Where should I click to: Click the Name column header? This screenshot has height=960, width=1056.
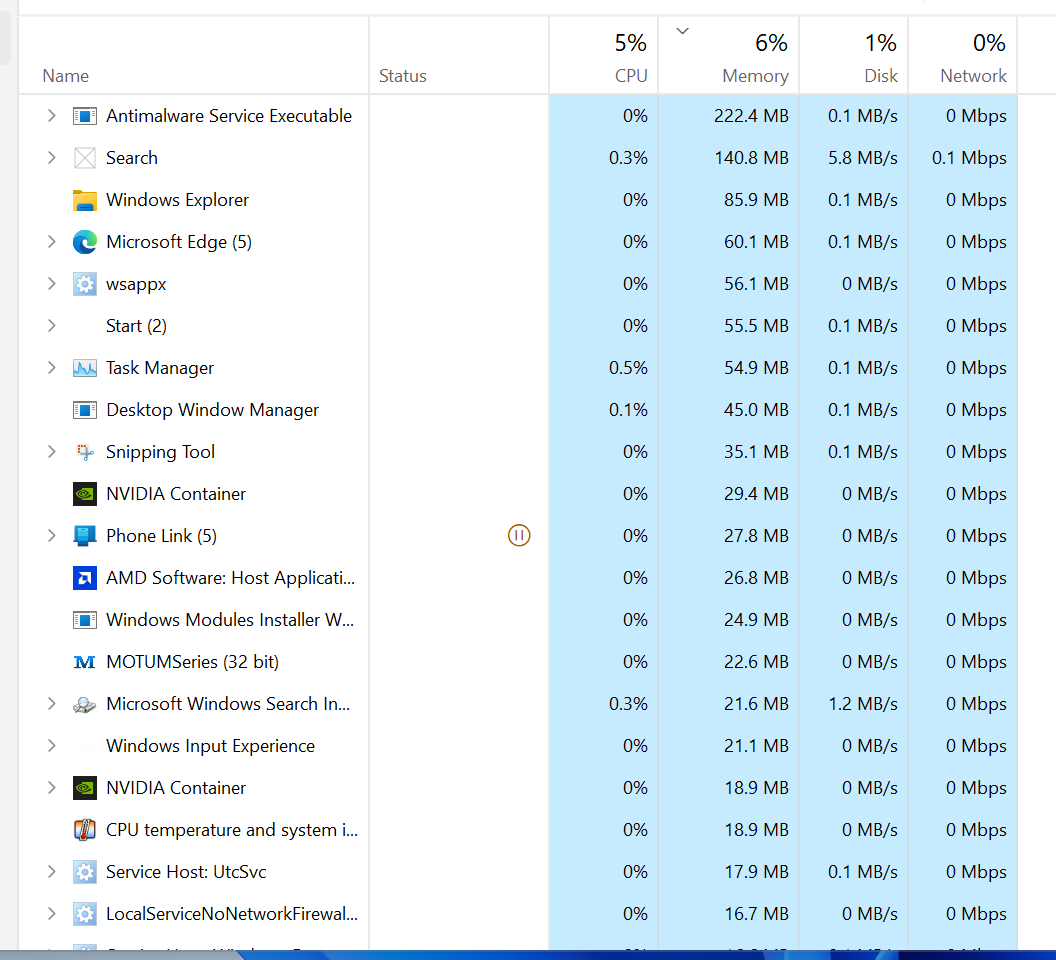coord(66,76)
